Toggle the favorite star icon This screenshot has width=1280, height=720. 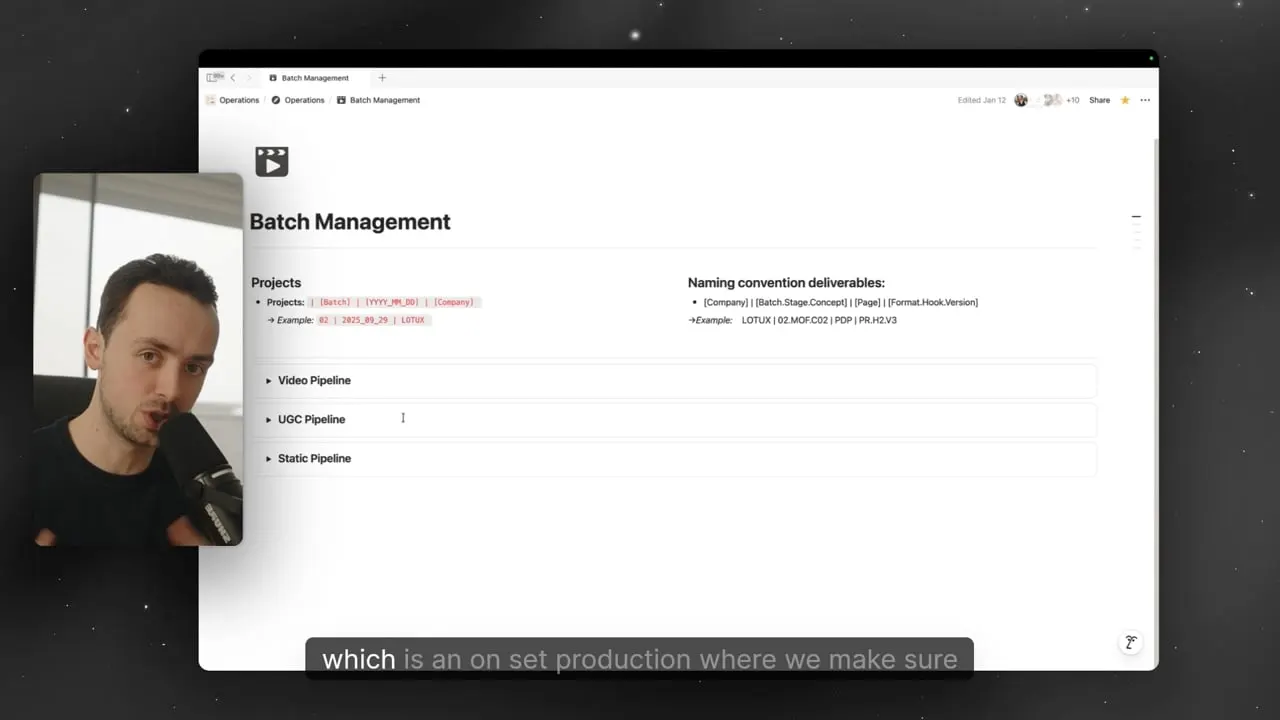click(1125, 100)
